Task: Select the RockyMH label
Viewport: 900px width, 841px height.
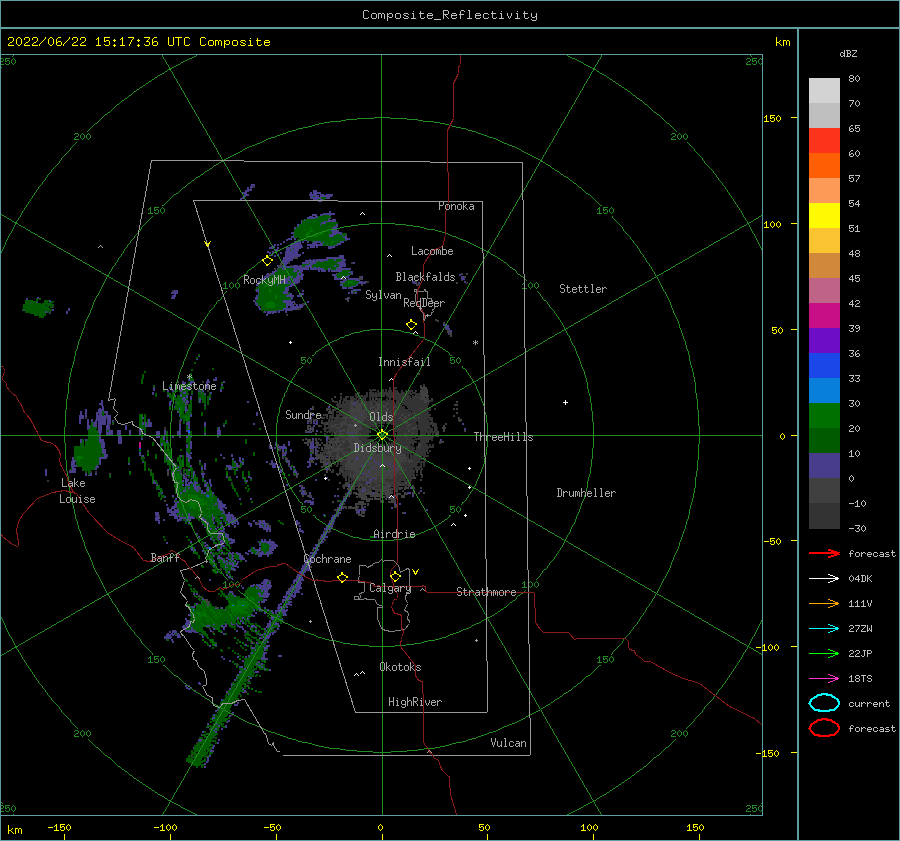Action: [265, 280]
